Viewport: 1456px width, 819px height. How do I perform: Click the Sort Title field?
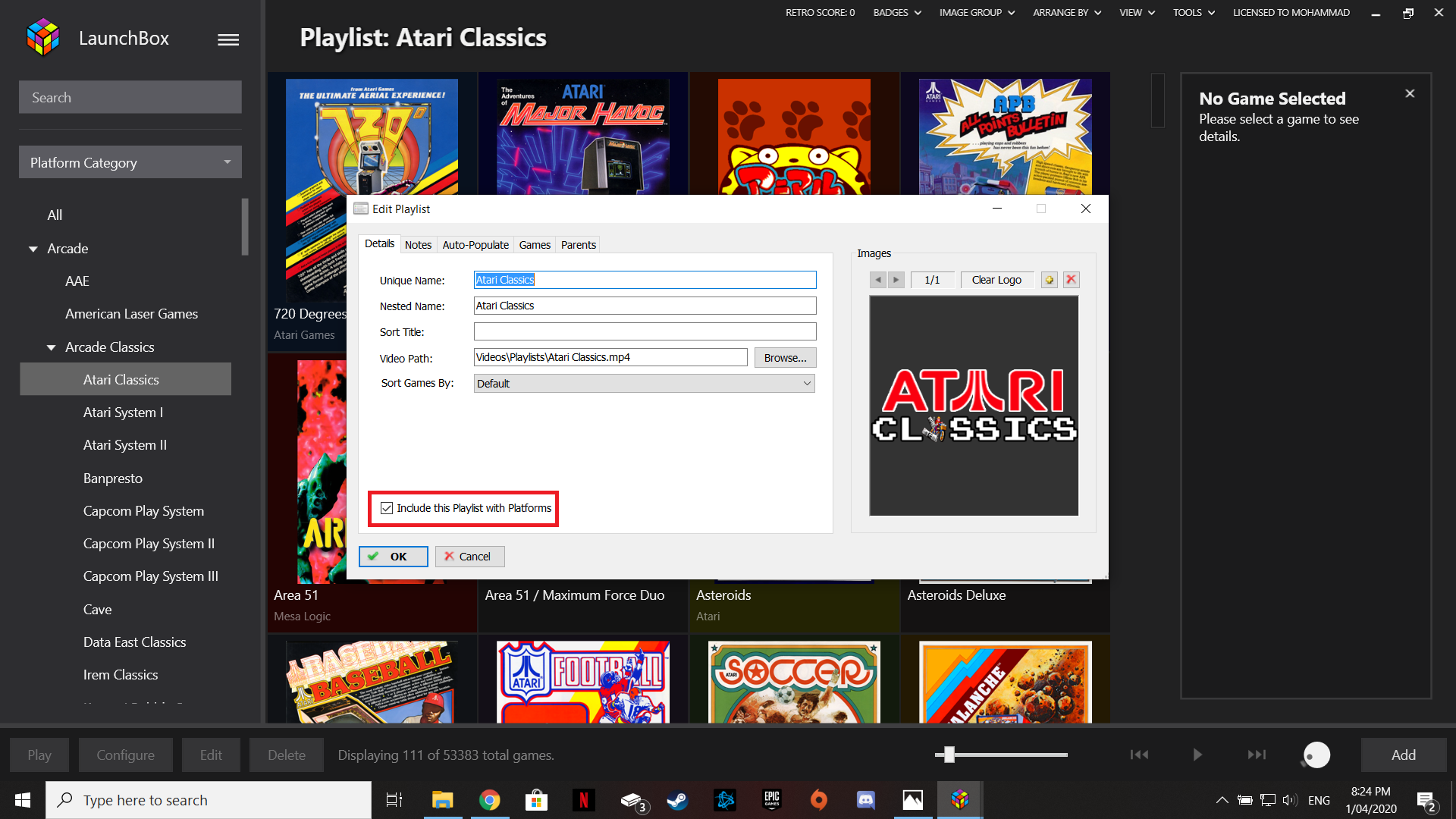point(645,331)
